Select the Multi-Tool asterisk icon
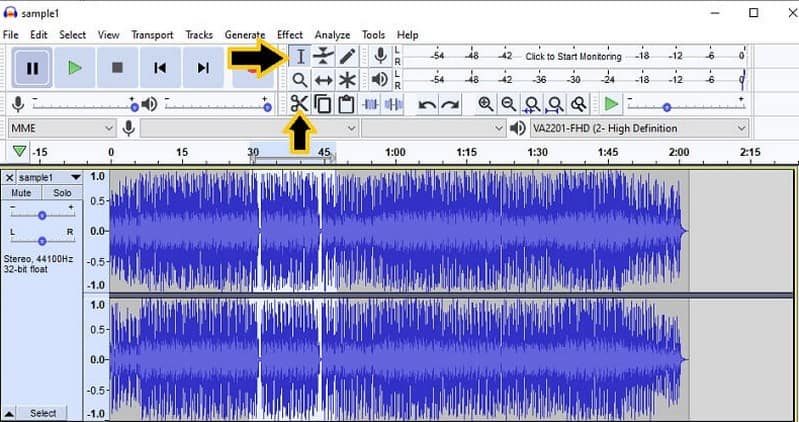Image resolution: width=799 pixels, height=422 pixels. point(347,80)
